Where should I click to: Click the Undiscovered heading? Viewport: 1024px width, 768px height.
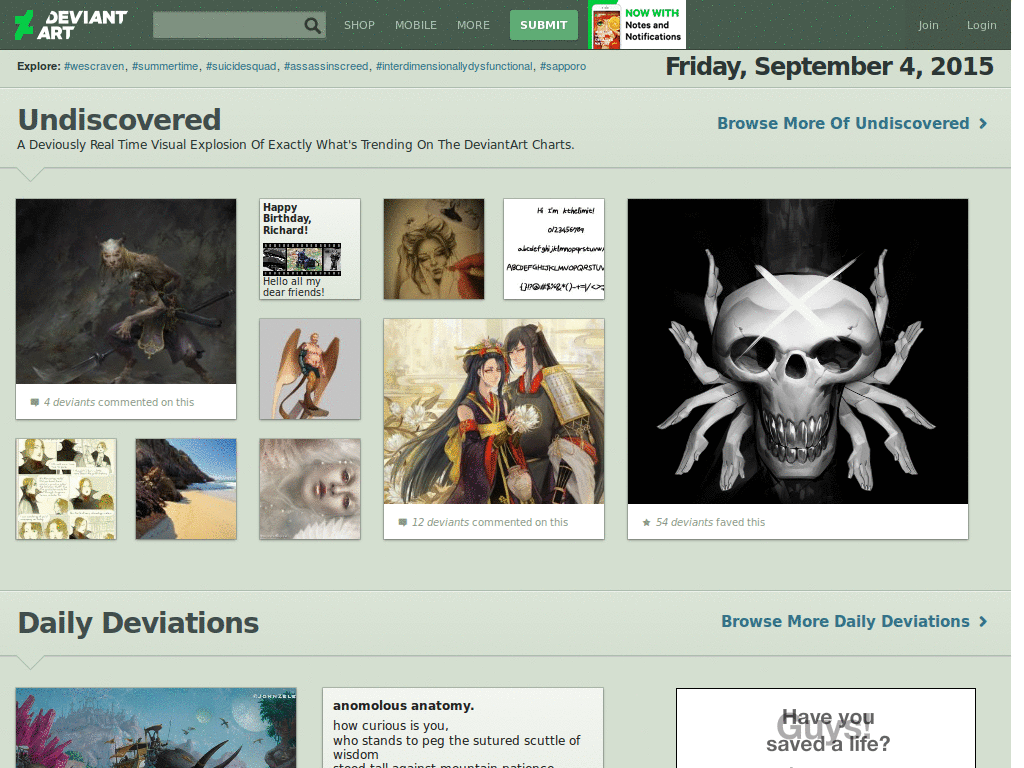pos(120,120)
